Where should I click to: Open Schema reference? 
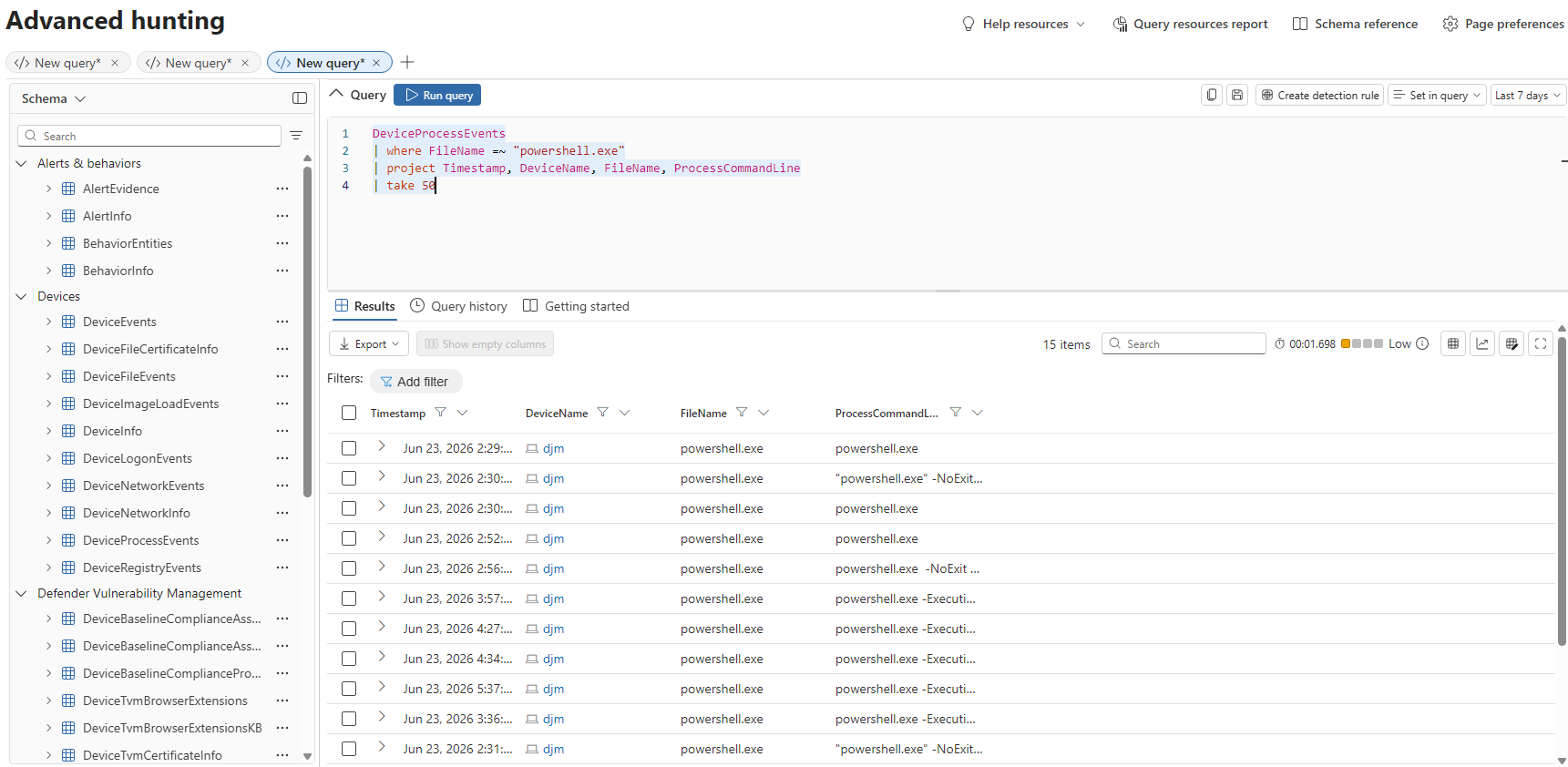pos(1355,24)
